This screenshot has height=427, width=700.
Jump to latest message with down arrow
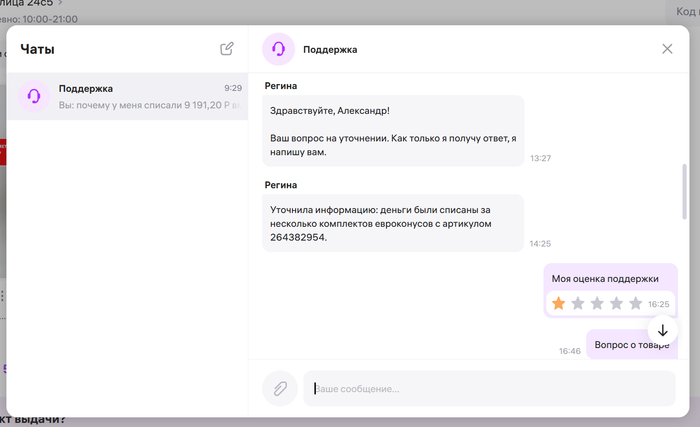click(x=662, y=329)
